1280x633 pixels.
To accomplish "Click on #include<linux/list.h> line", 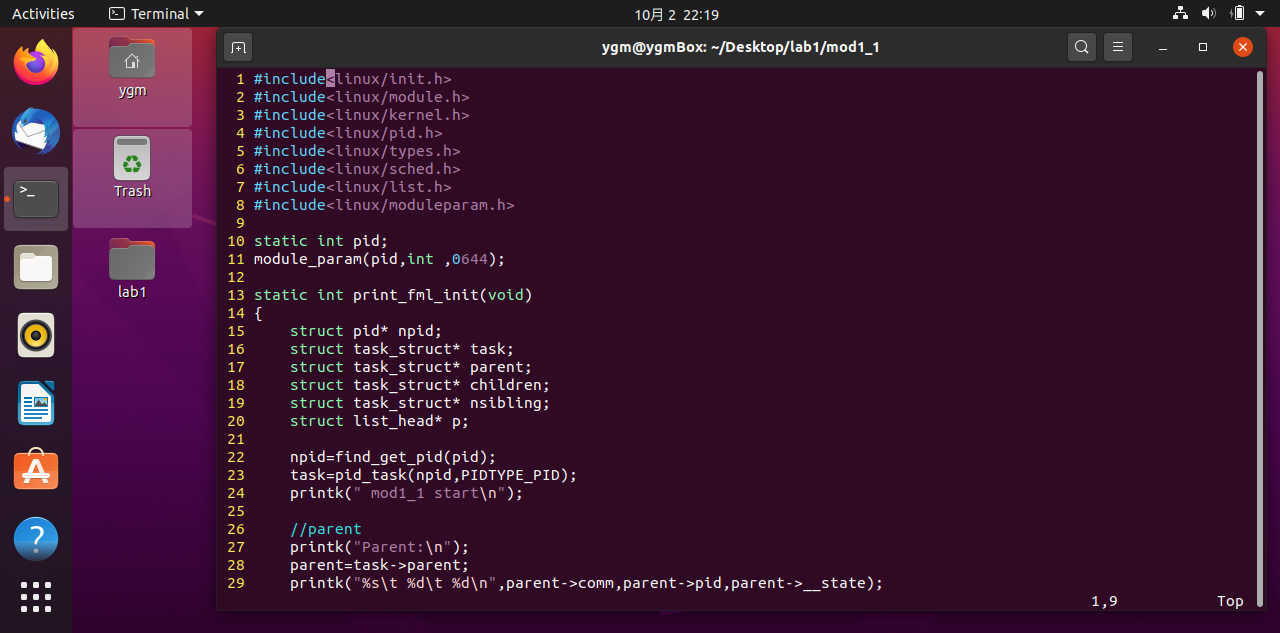I will tap(352, 187).
